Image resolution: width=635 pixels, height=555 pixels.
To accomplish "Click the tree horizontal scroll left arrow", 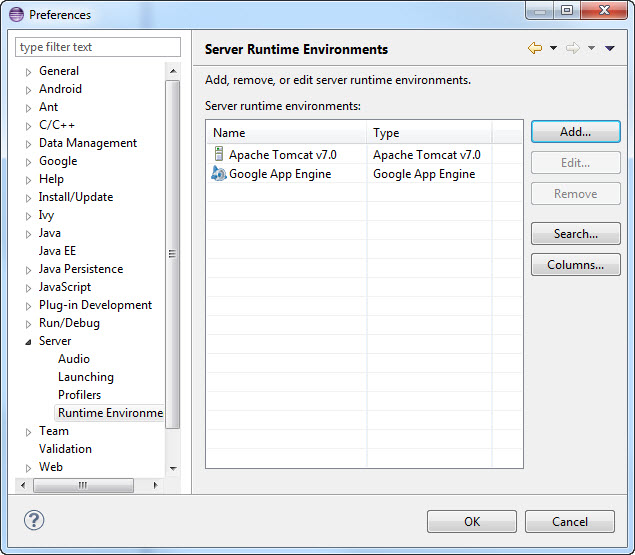I will (23, 485).
